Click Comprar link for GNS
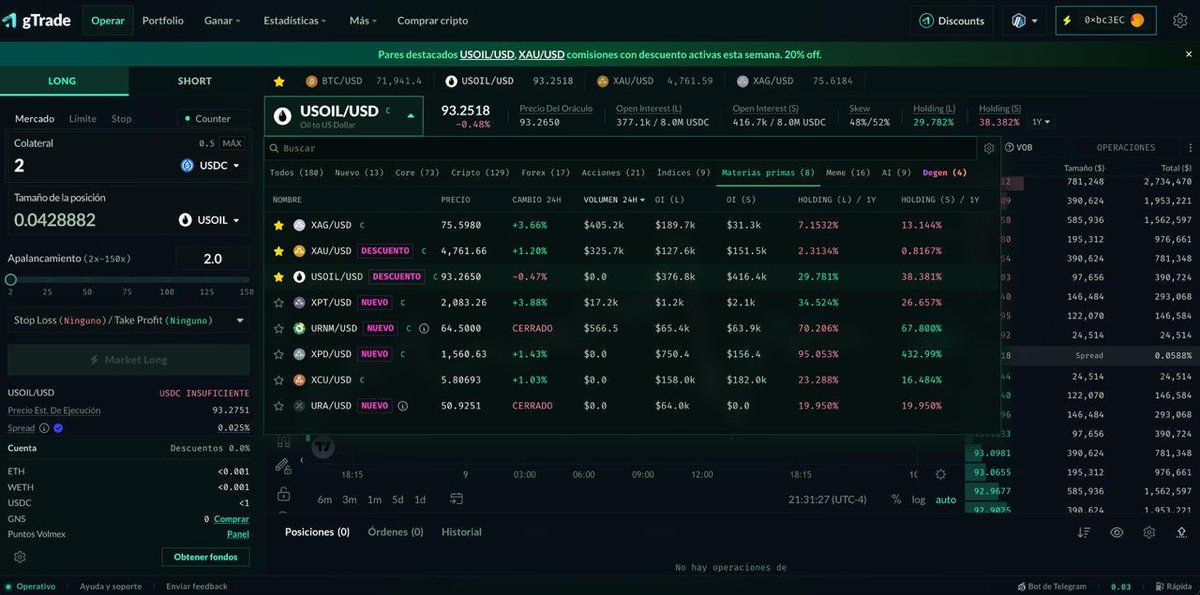 [231, 519]
